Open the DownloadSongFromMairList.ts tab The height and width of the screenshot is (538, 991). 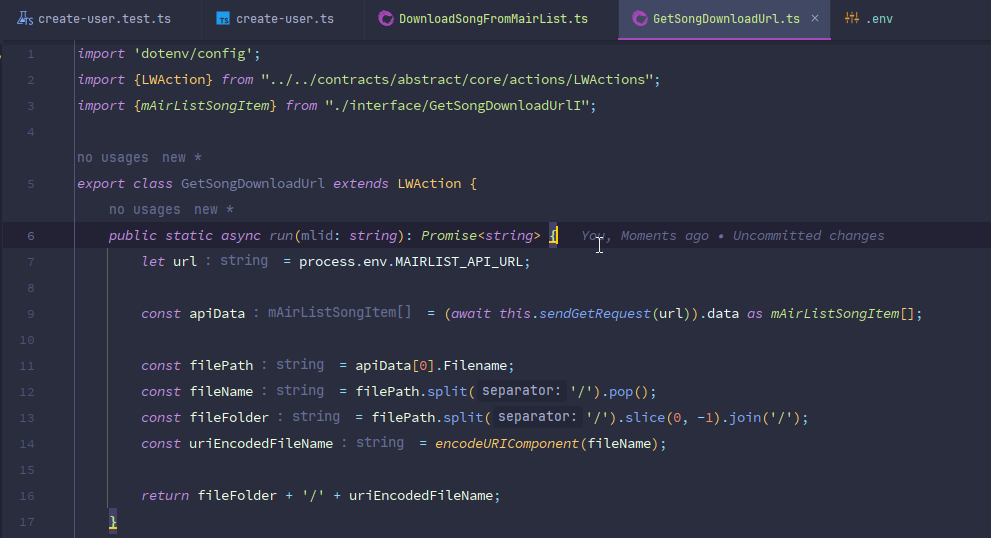(493, 19)
